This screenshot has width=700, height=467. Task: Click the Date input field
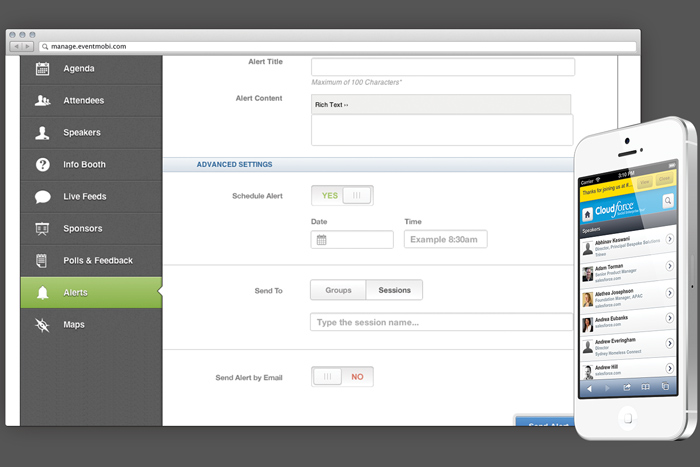point(352,240)
